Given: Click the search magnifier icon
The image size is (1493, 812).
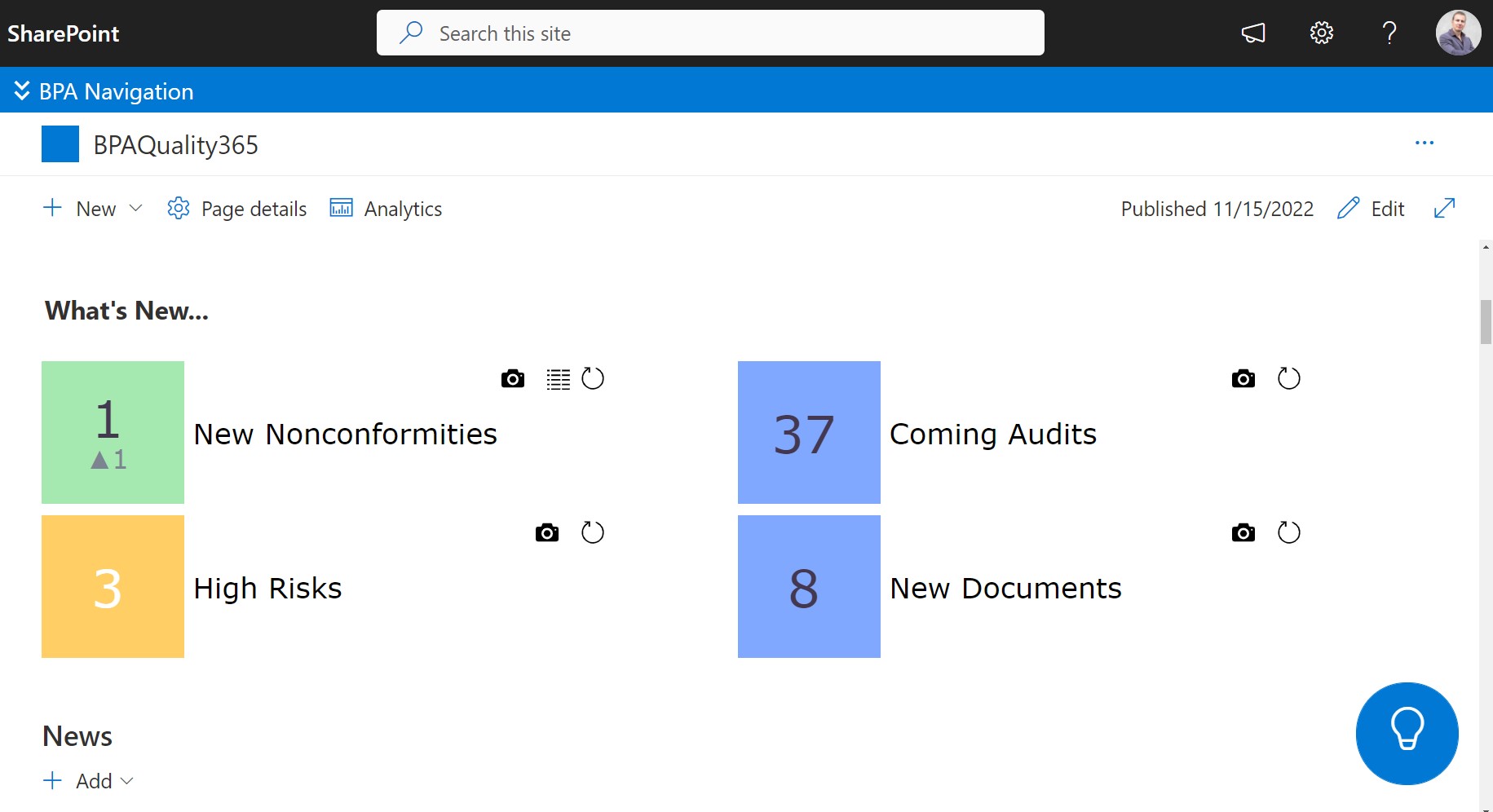Looking at the screenshot, I should 411,33.
